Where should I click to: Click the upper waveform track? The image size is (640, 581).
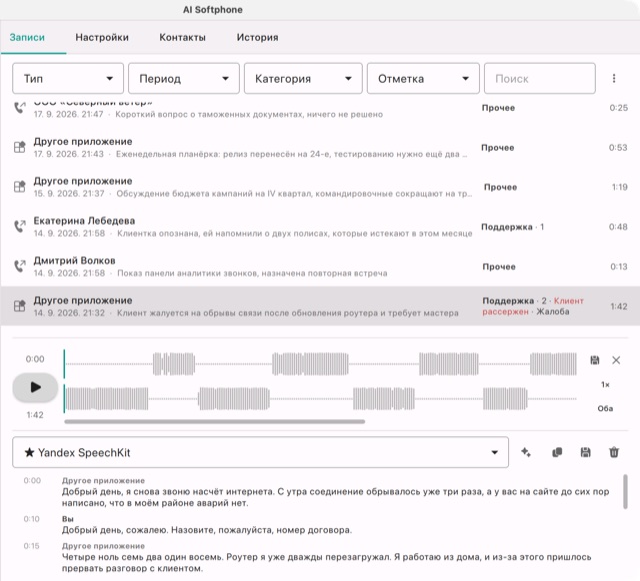click(320, 364)
